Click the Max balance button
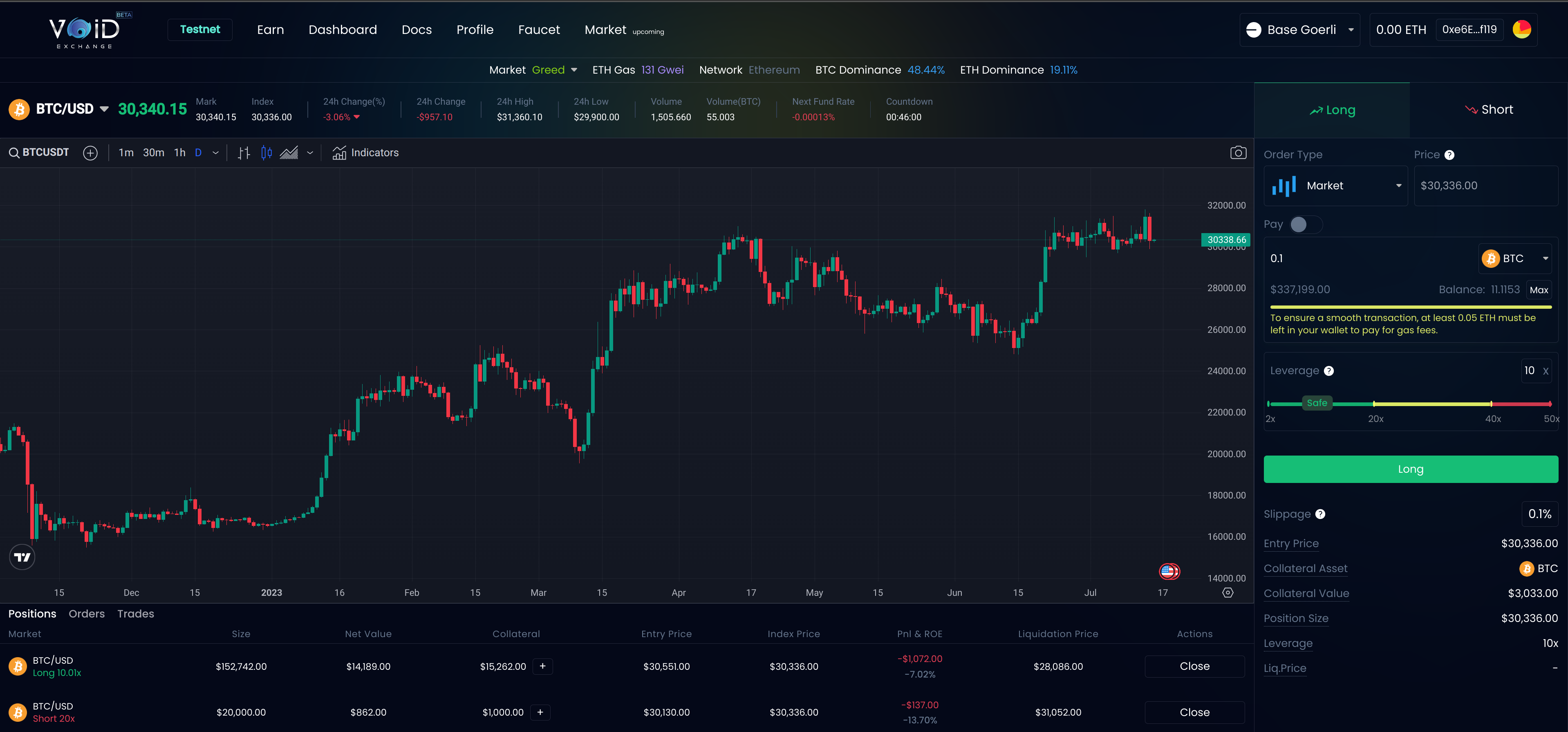 tap(1539, 290)
